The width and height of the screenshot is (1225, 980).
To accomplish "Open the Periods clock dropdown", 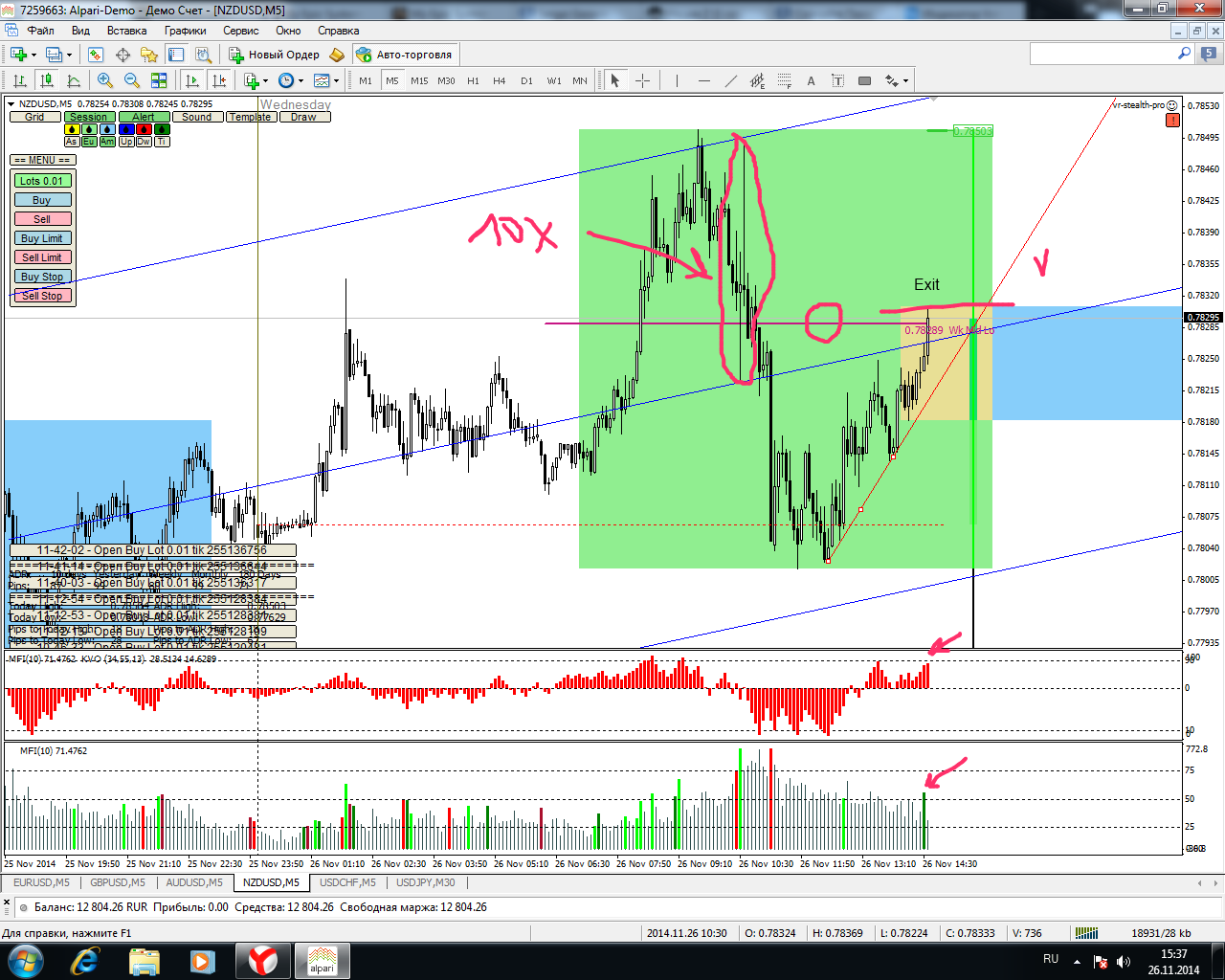I will coord(290,80).
